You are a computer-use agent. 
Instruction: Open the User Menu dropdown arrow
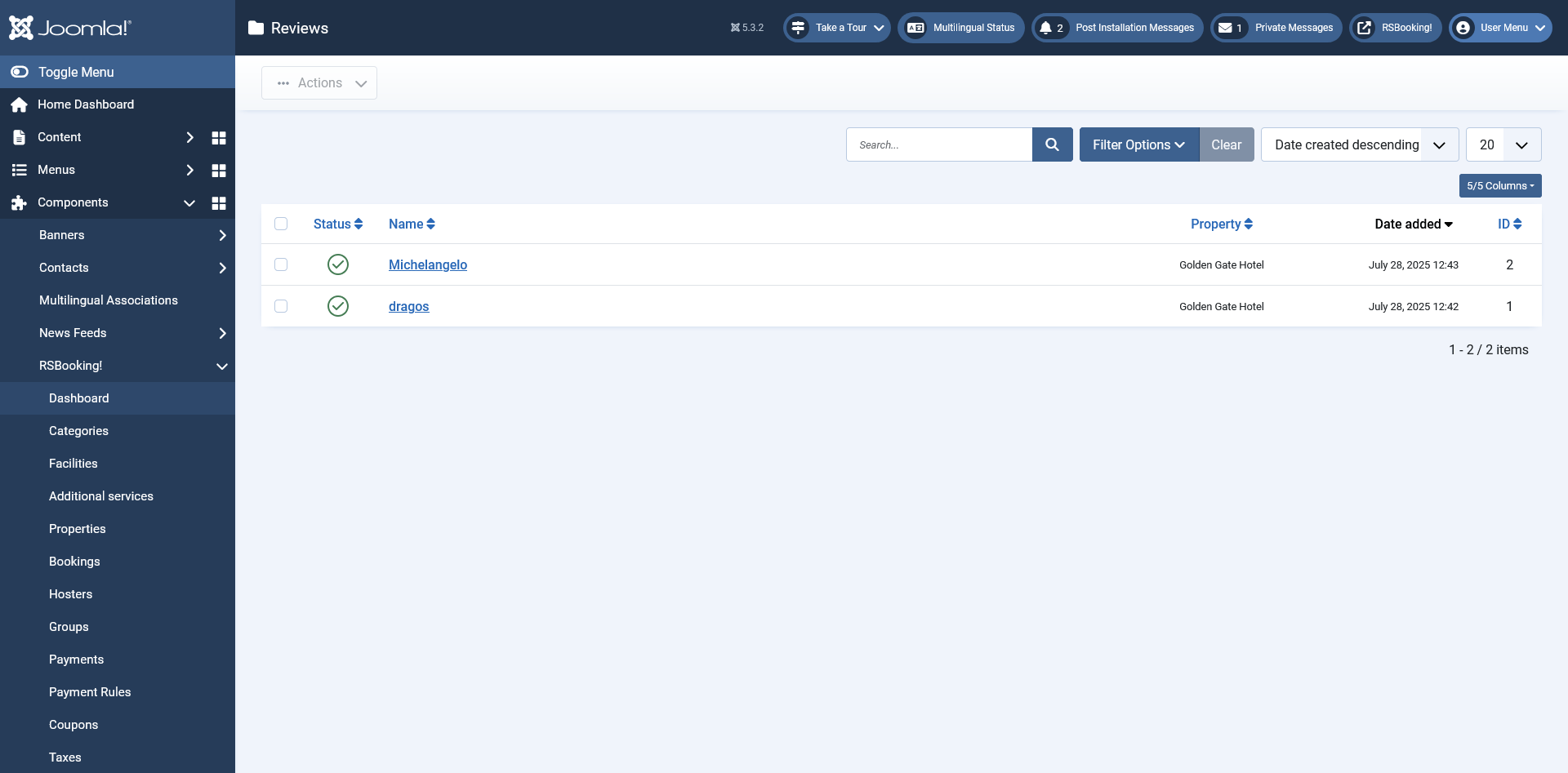(1540, 28)
